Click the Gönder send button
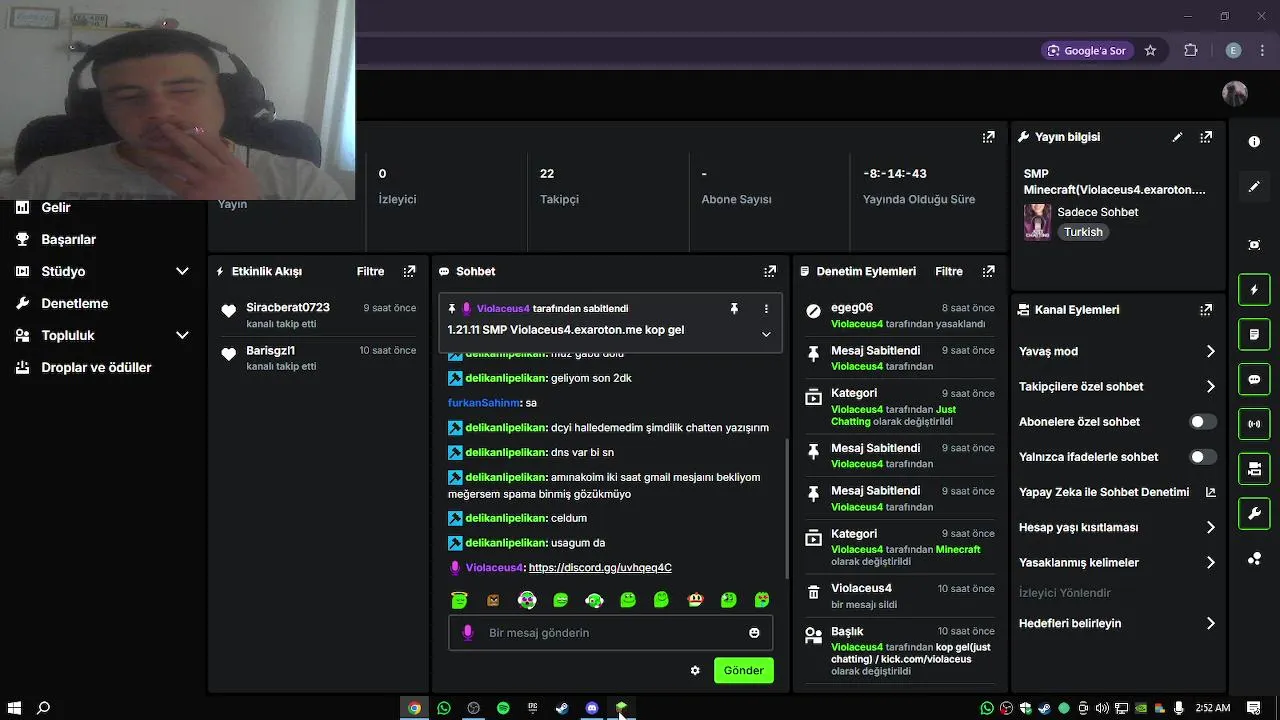Screen dimensions: 1280x720 click(743, 671)
